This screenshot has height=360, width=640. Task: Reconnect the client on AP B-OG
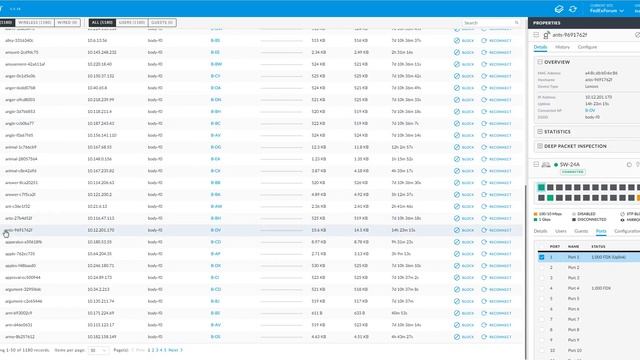pyautogui.click(x=496, y=147)
